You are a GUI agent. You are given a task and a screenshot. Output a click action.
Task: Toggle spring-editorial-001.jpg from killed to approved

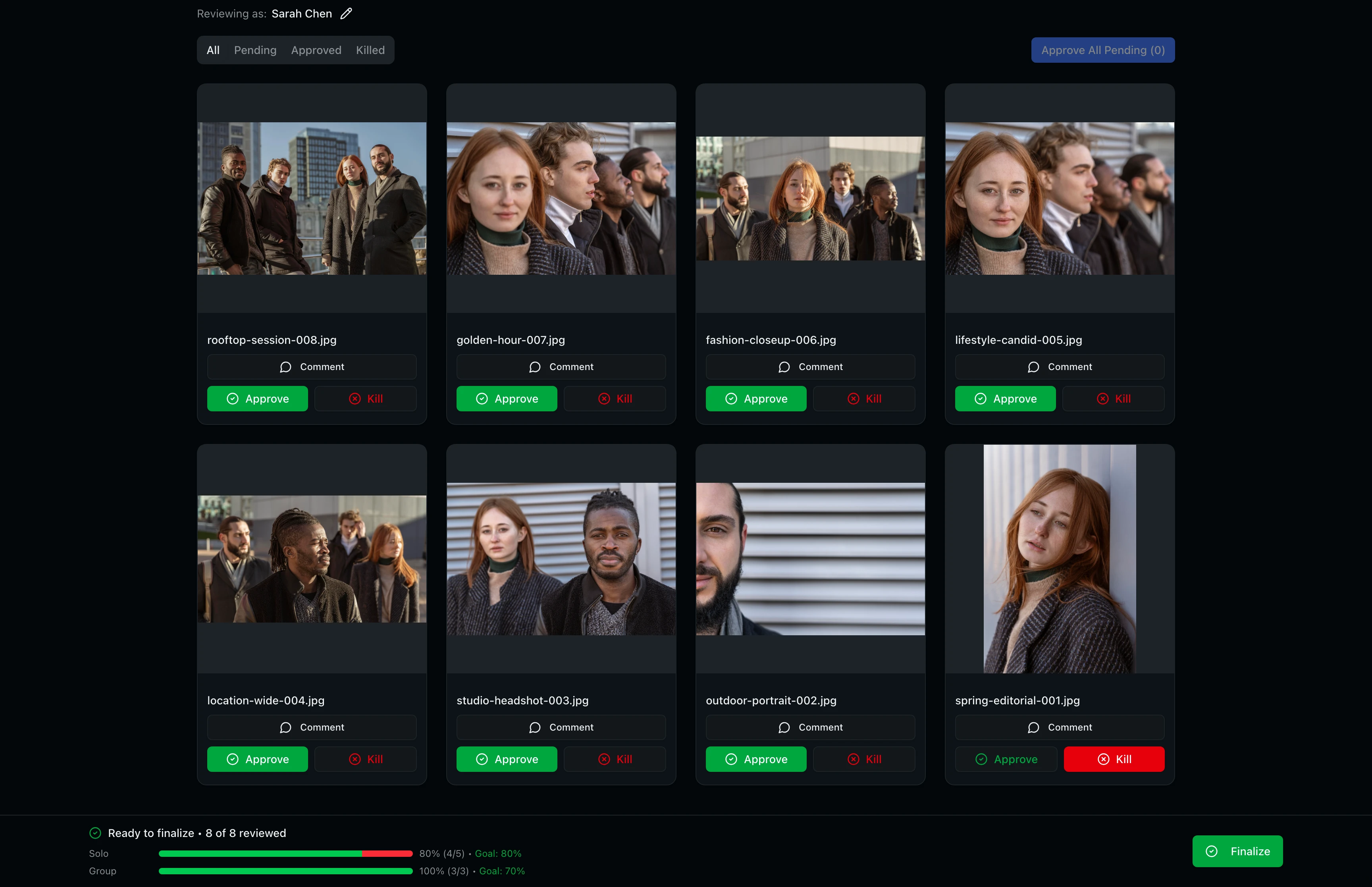(x=1005, y=759)
